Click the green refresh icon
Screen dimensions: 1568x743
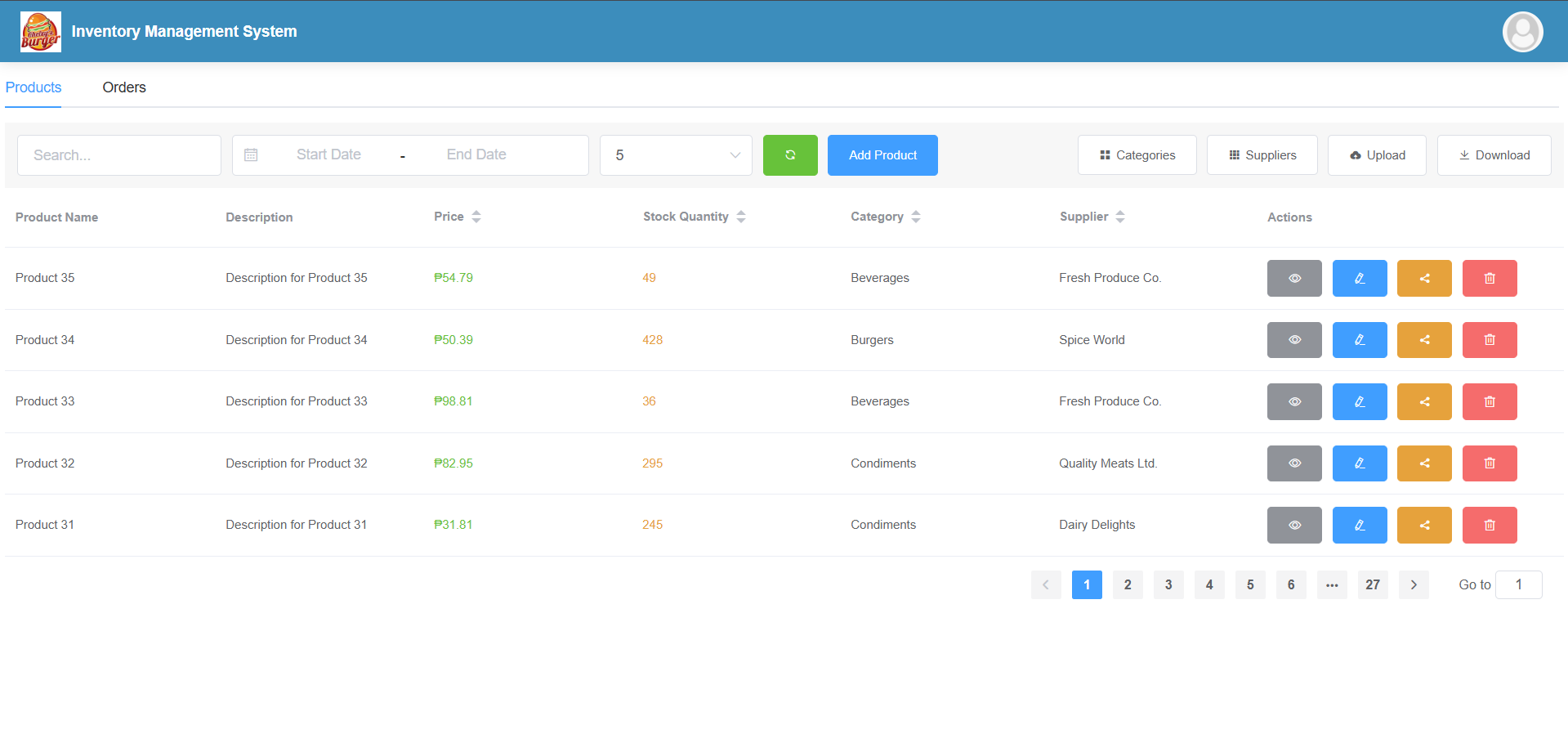789,154
